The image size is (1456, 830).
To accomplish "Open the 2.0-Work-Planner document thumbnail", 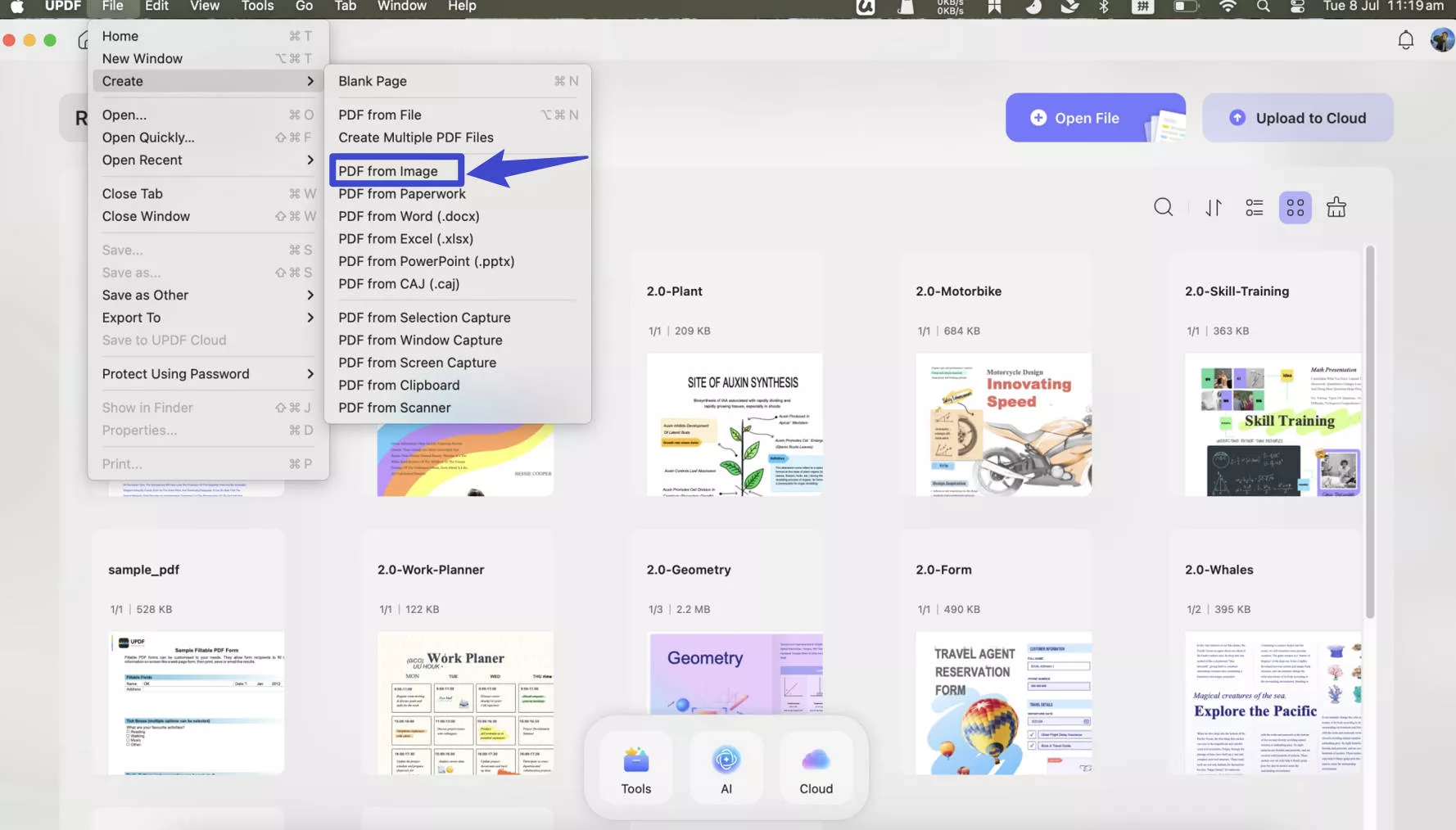I will click(x=465, y=702).
